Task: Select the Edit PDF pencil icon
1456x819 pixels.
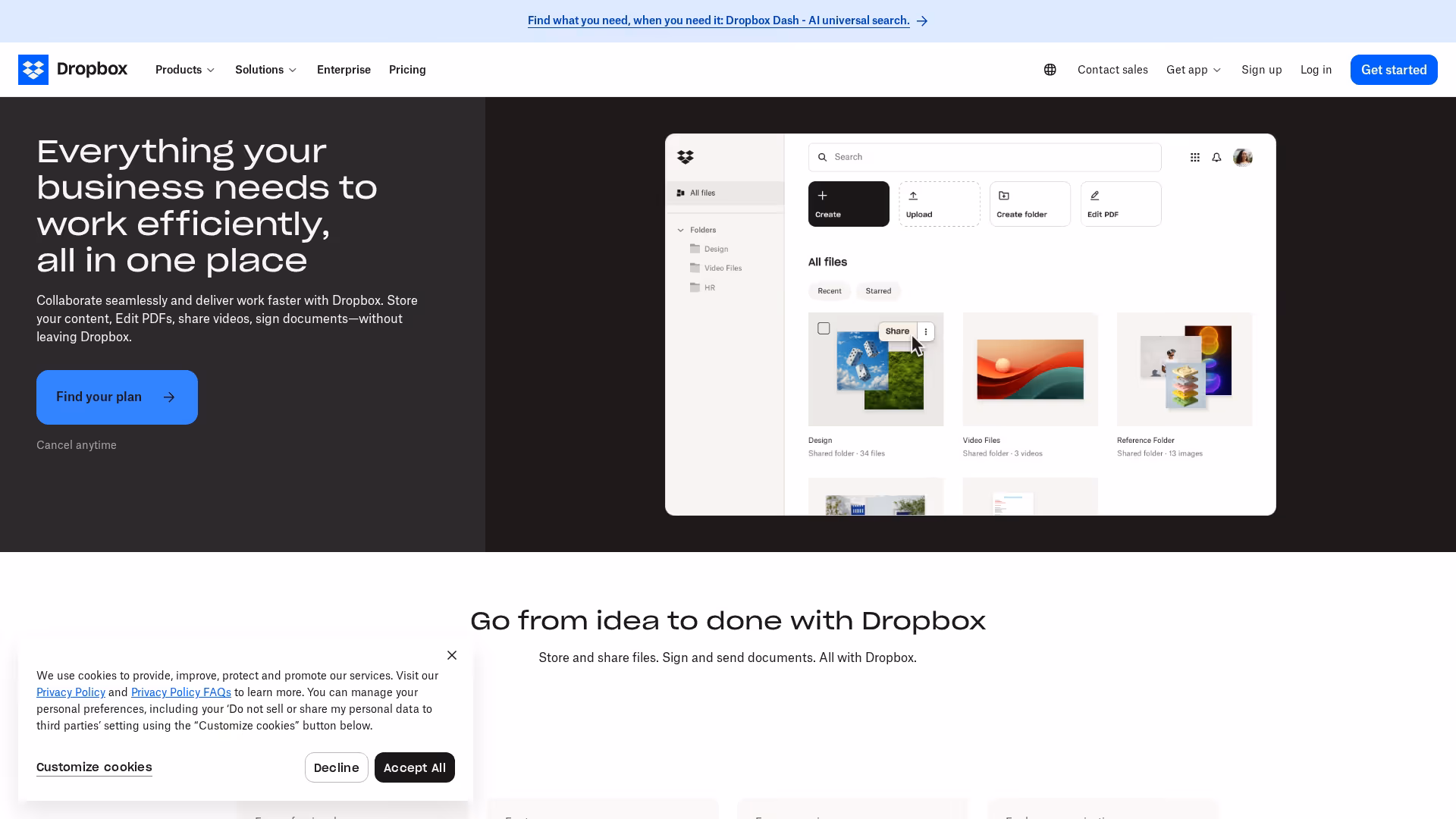Action: pos(1094,195)
